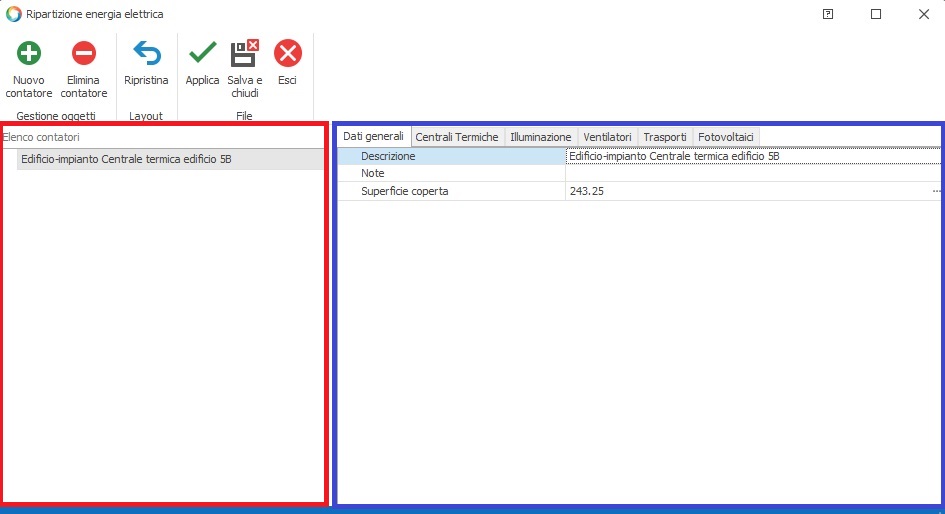
Task: Click the Nuovo contatore green plus icon
Action: coord(29,54)
